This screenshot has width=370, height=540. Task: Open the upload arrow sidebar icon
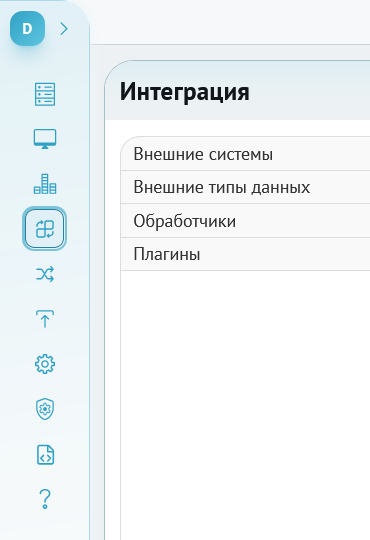point(45,319)
